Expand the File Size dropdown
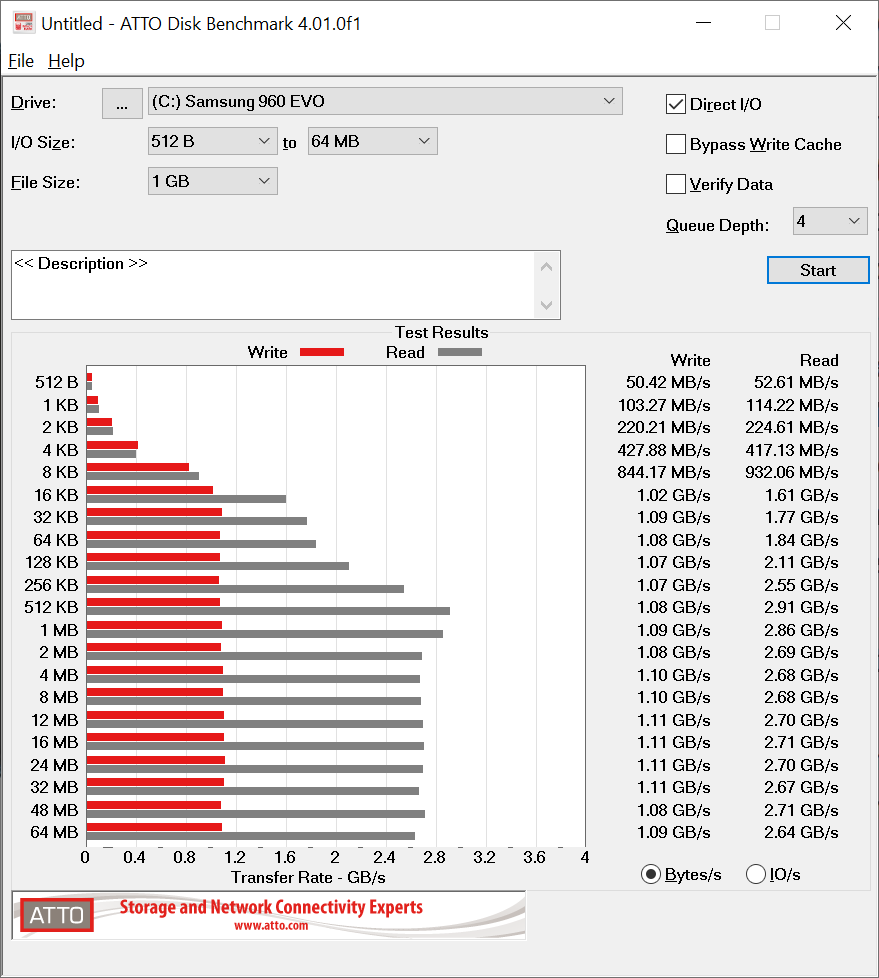This screenshot has height=978, width=879. coord(212,182)
